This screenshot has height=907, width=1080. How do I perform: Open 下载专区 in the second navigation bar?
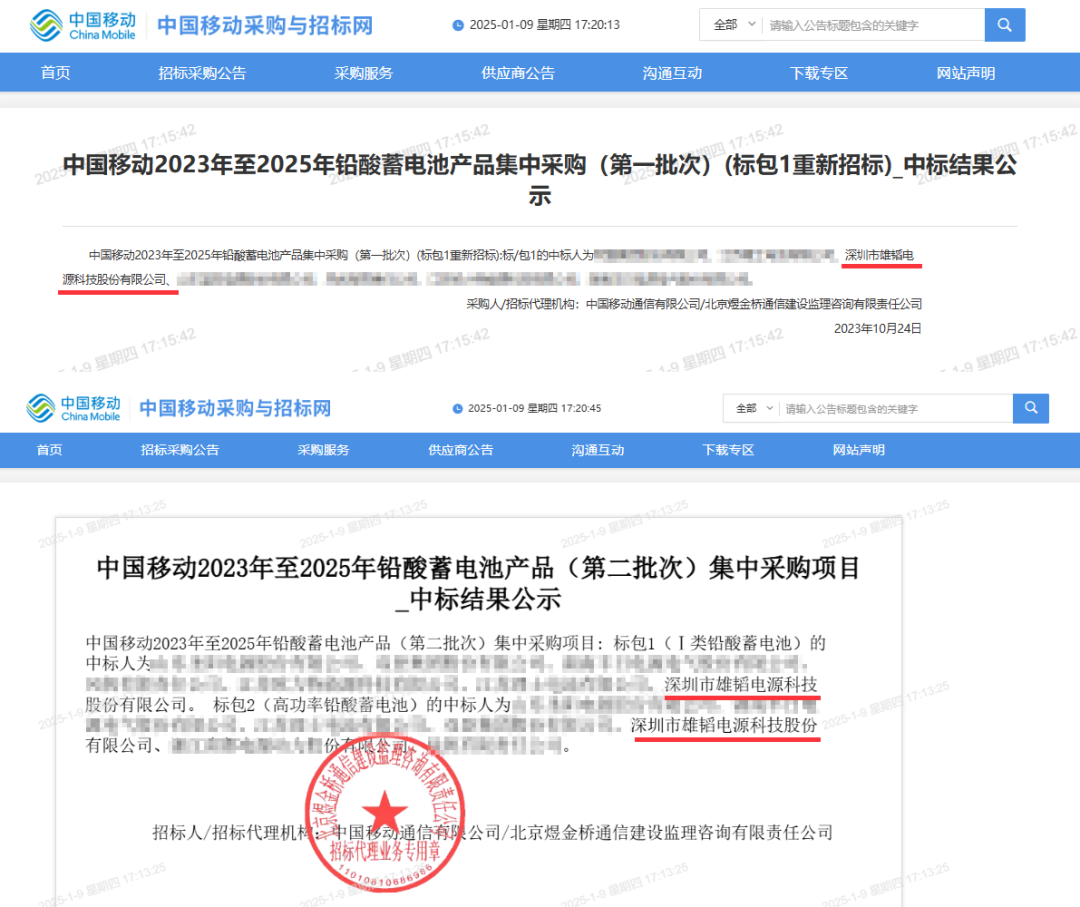pos(728,450)
